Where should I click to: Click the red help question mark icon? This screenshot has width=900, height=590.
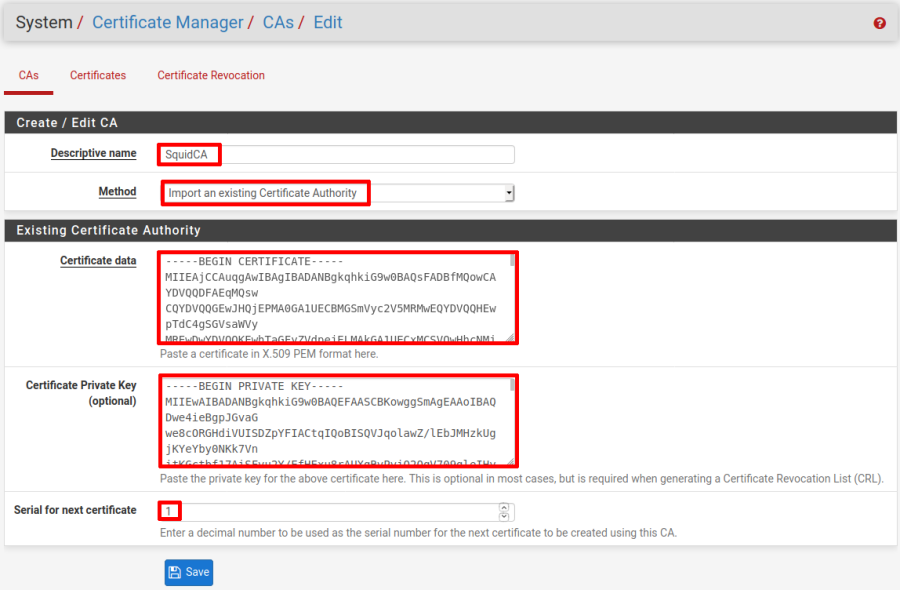click(879, 23)
